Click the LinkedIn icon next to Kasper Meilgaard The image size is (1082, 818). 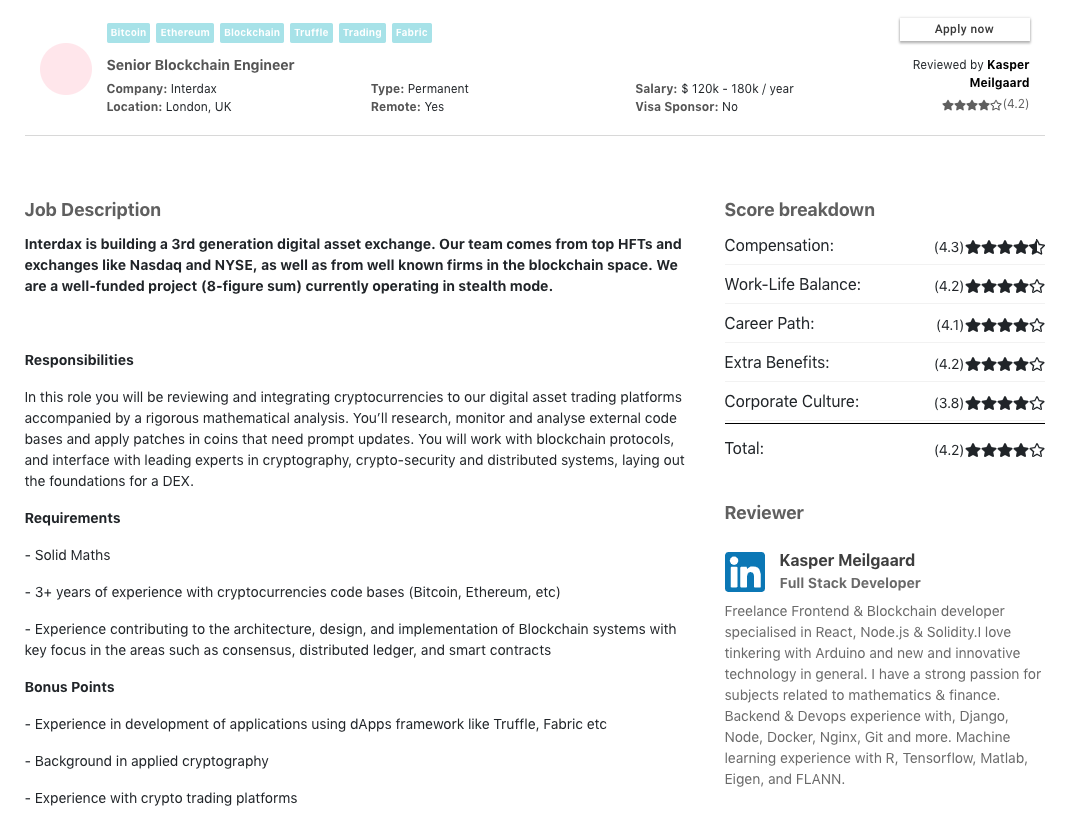744,572
